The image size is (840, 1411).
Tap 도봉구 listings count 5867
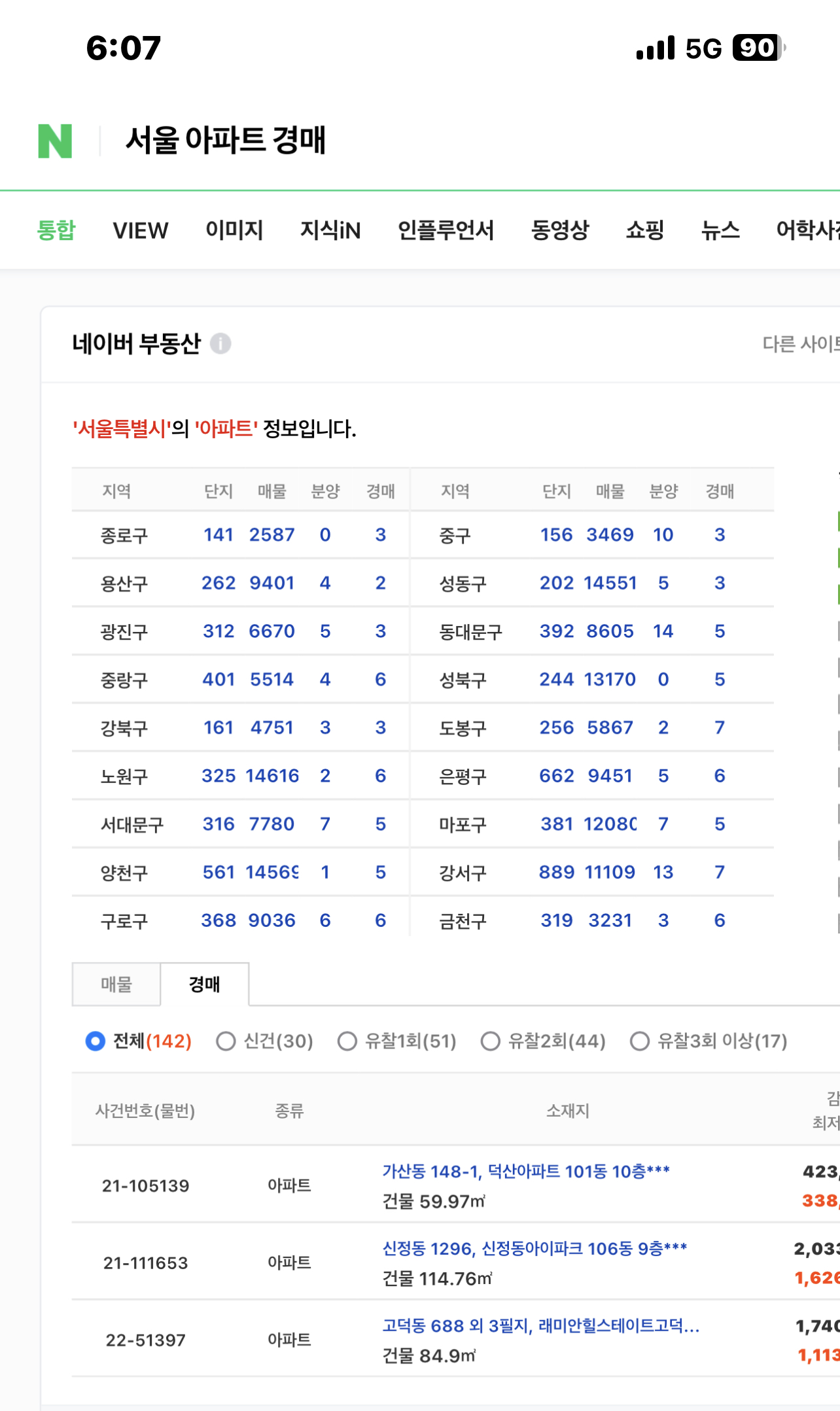(610, 727)
